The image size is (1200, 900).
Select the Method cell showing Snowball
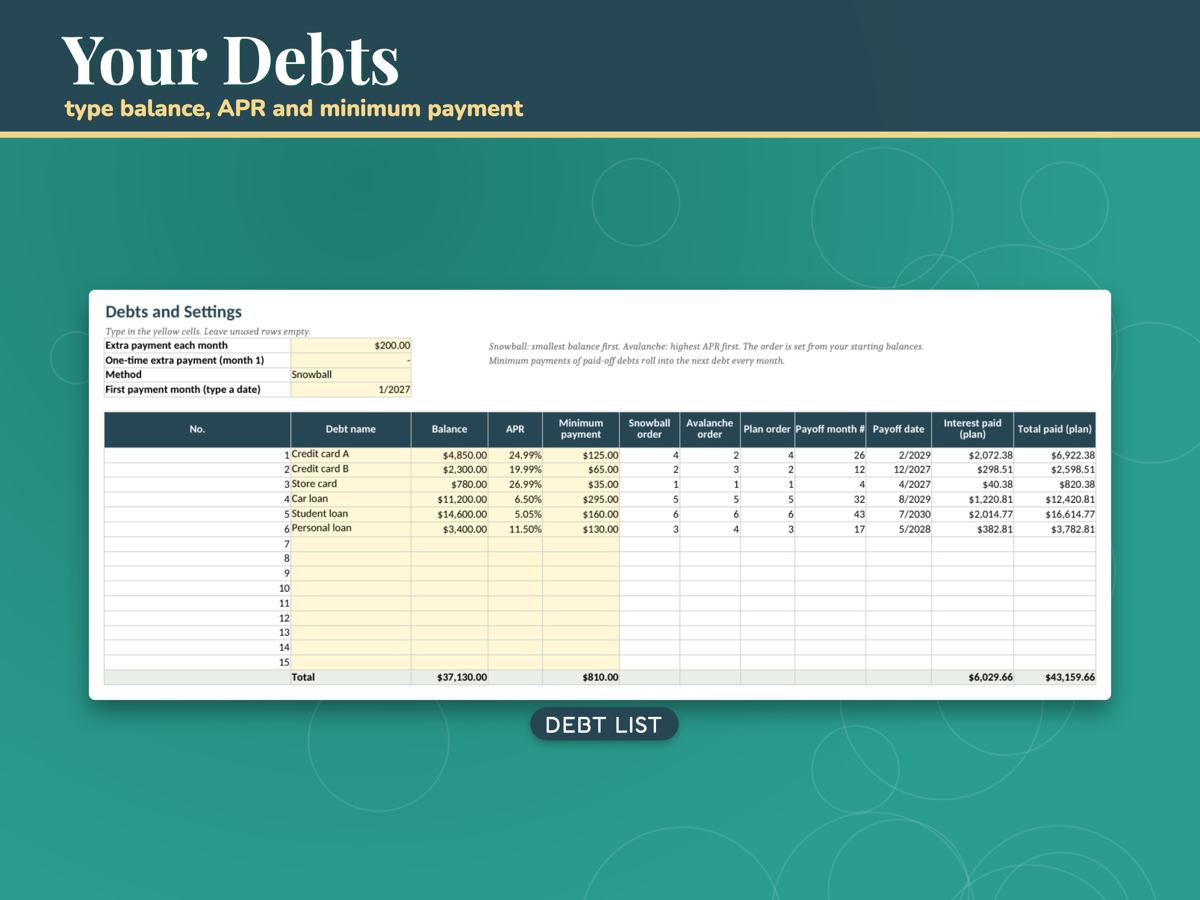pos(351,375)
